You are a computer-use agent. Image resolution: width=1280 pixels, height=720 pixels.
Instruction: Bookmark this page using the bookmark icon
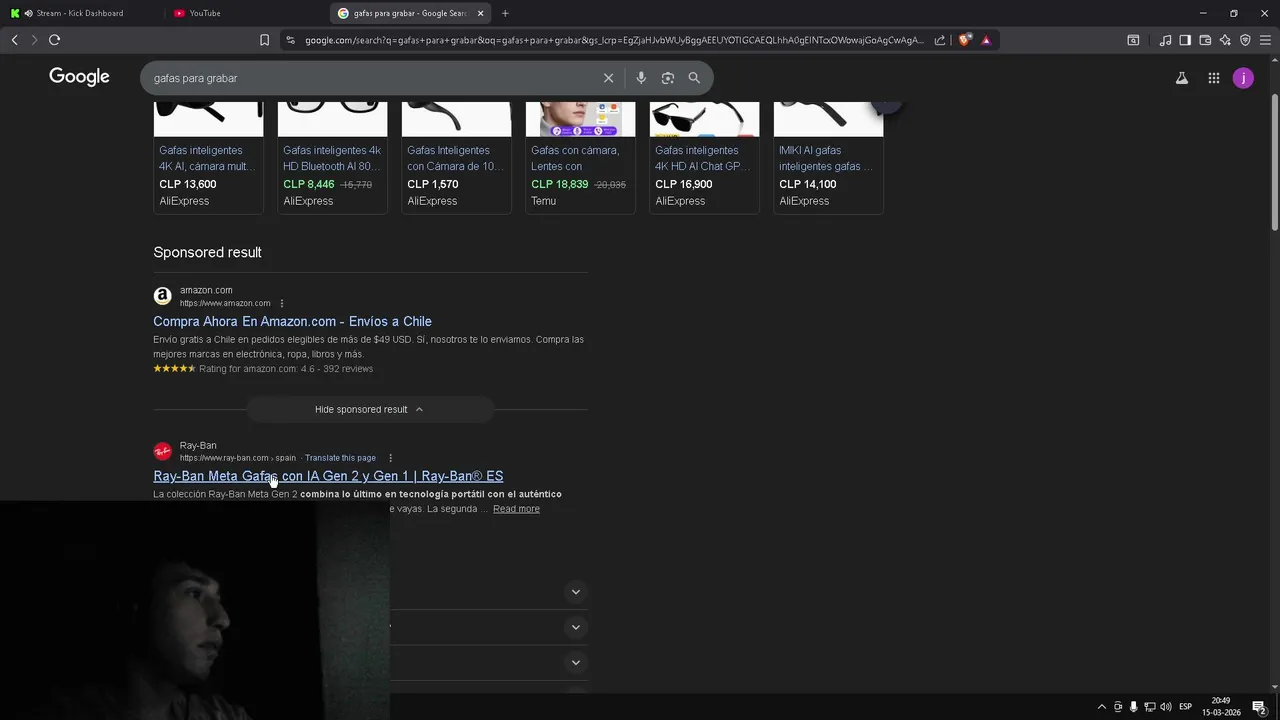264,40
